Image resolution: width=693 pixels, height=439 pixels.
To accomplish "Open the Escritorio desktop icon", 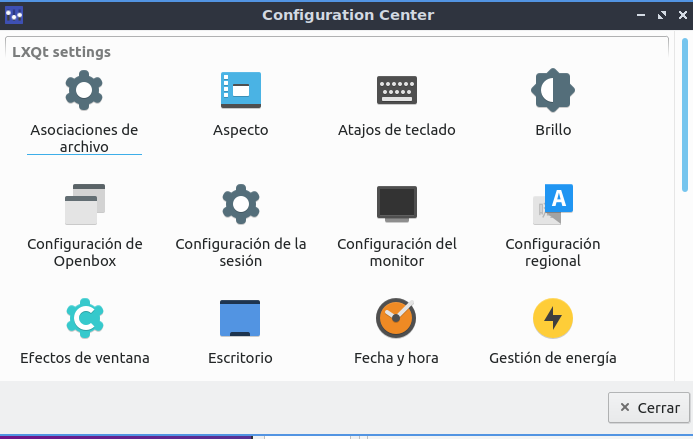I will 240,318.
